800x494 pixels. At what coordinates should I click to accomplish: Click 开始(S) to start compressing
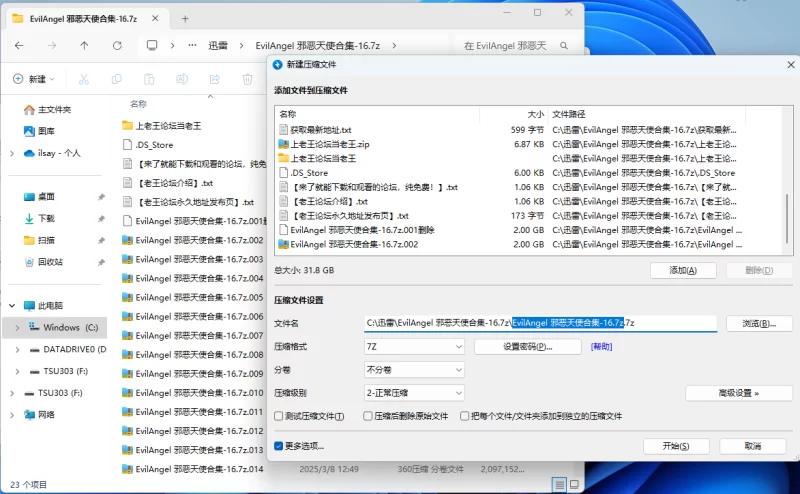pos(676,447)
